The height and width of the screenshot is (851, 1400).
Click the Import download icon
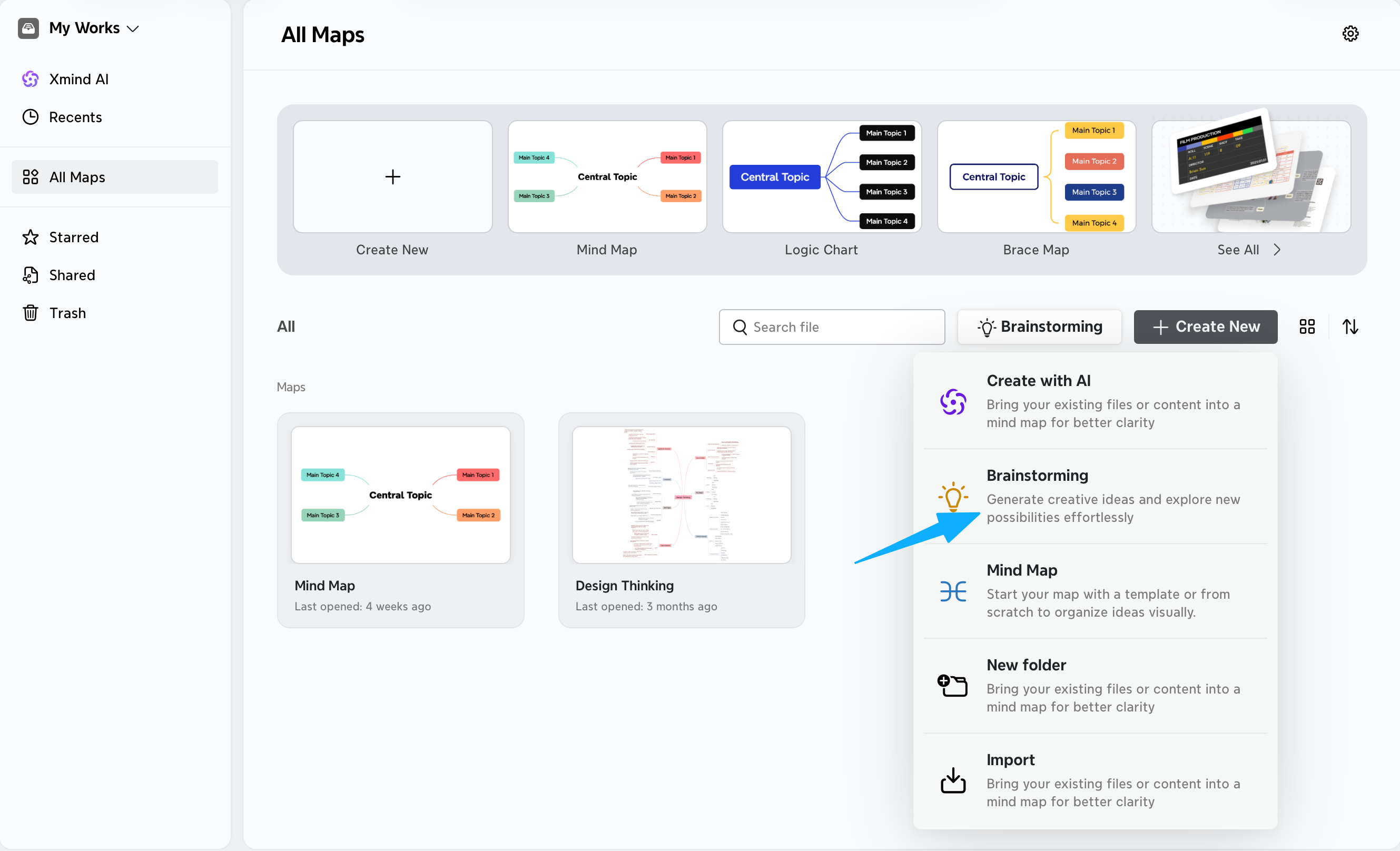click(953, 780)
